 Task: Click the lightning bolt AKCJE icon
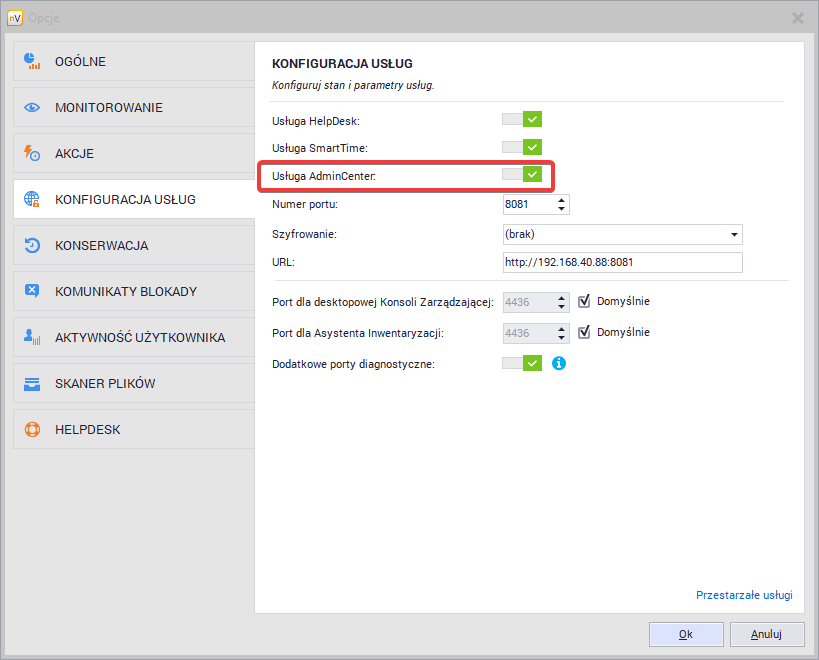pos(32,154)
